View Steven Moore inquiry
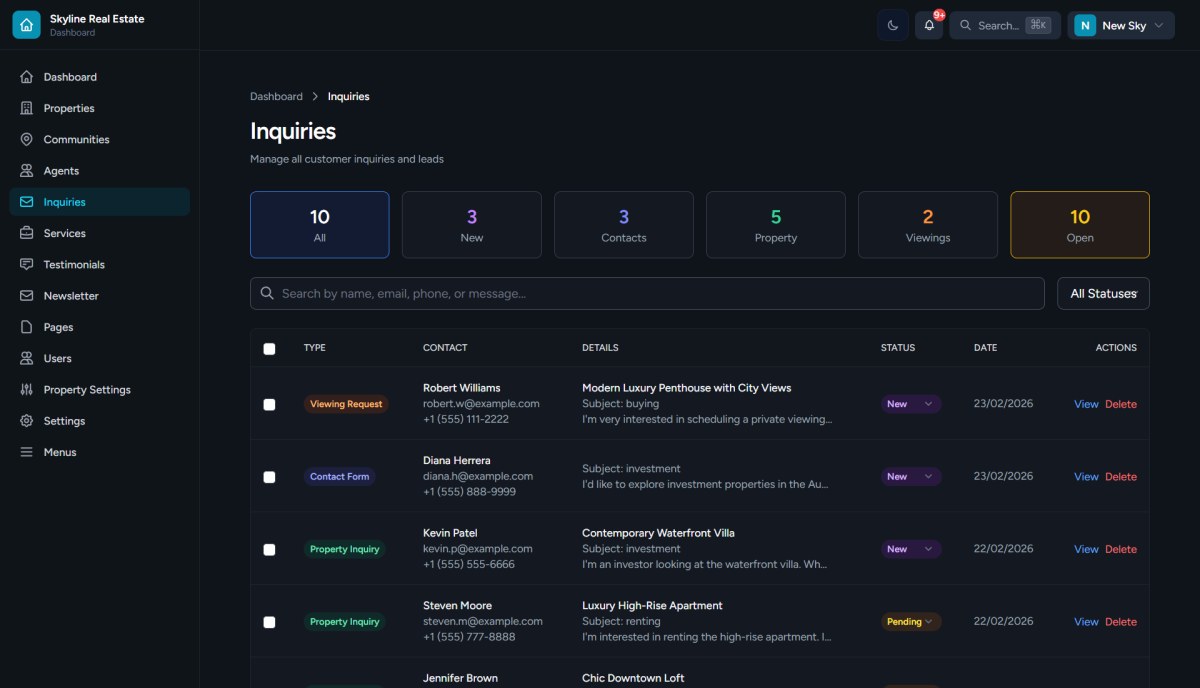This screenshot has width=1200, height=688. click(1086, 622)
